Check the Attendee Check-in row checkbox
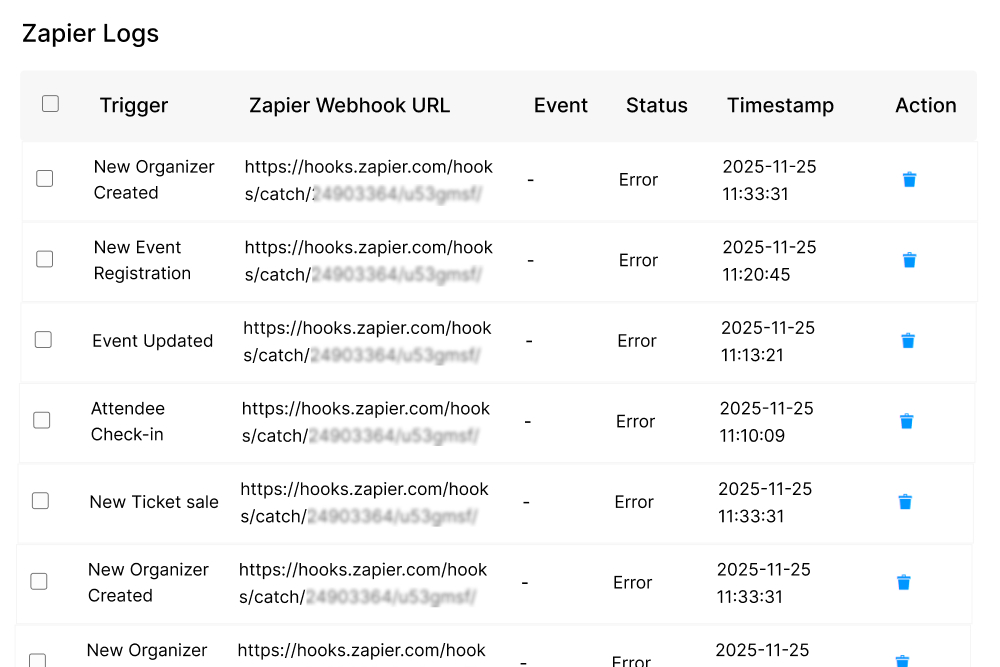The width and height of the screenshot is (1000, 667). tap(42, 420)
